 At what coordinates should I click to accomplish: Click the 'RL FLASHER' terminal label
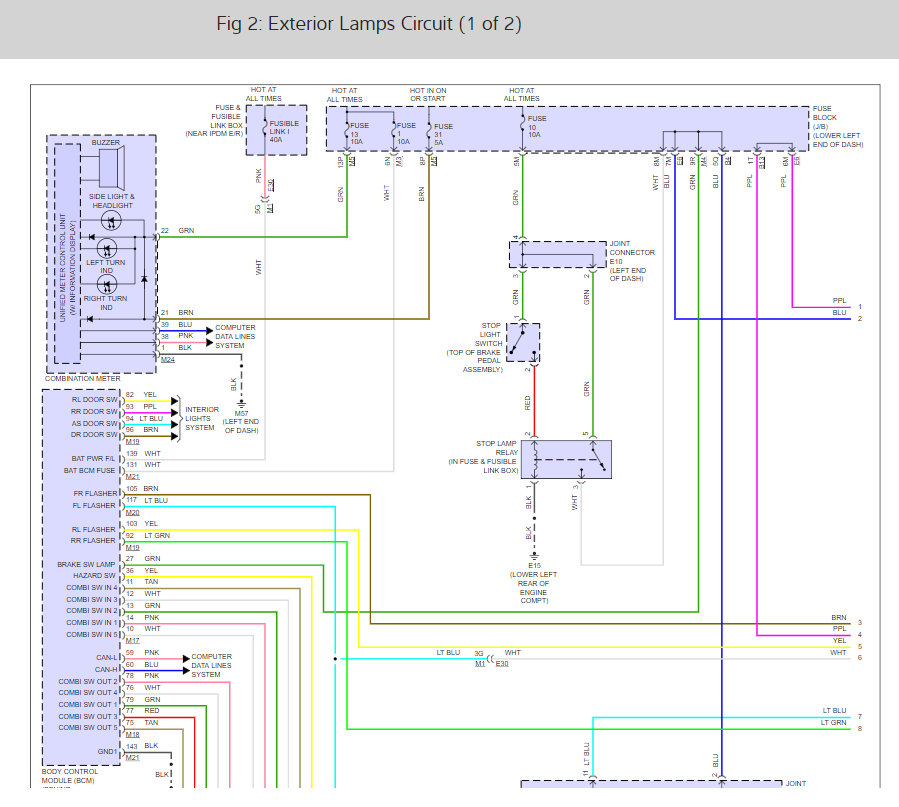pyautogui.click(x=93, y=530)
